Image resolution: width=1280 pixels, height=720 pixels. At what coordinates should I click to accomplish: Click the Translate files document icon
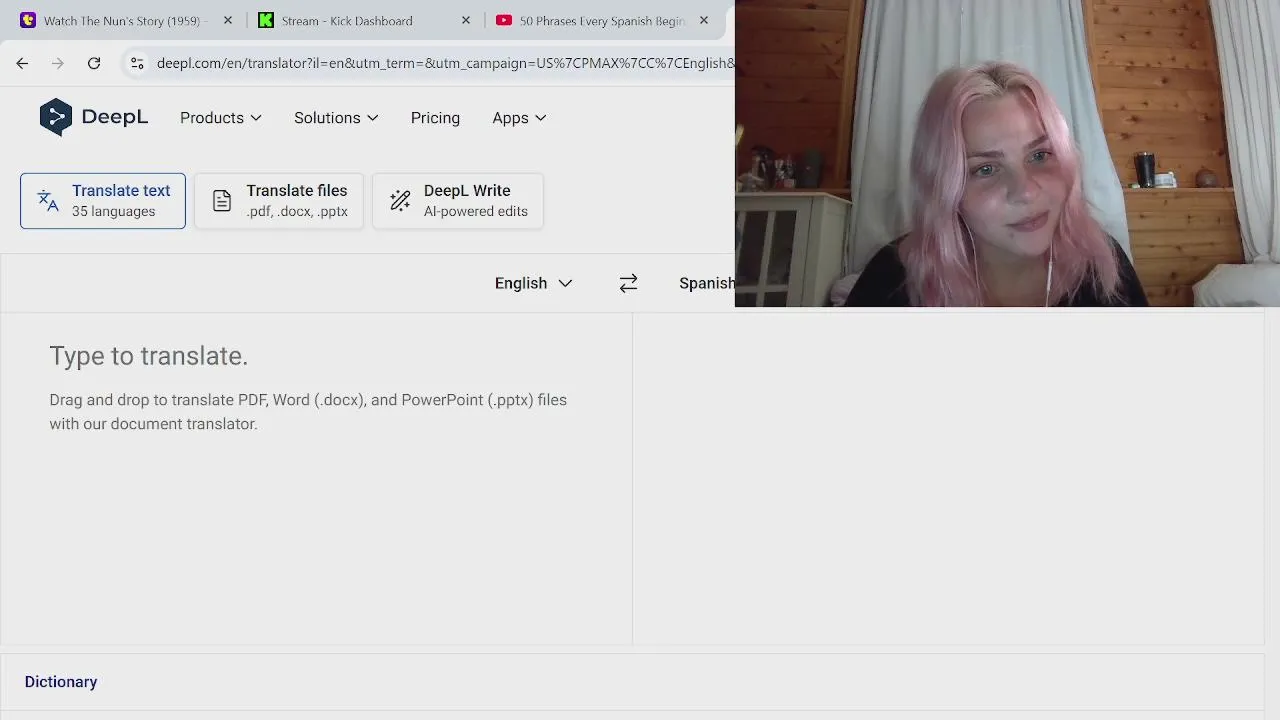222,200
